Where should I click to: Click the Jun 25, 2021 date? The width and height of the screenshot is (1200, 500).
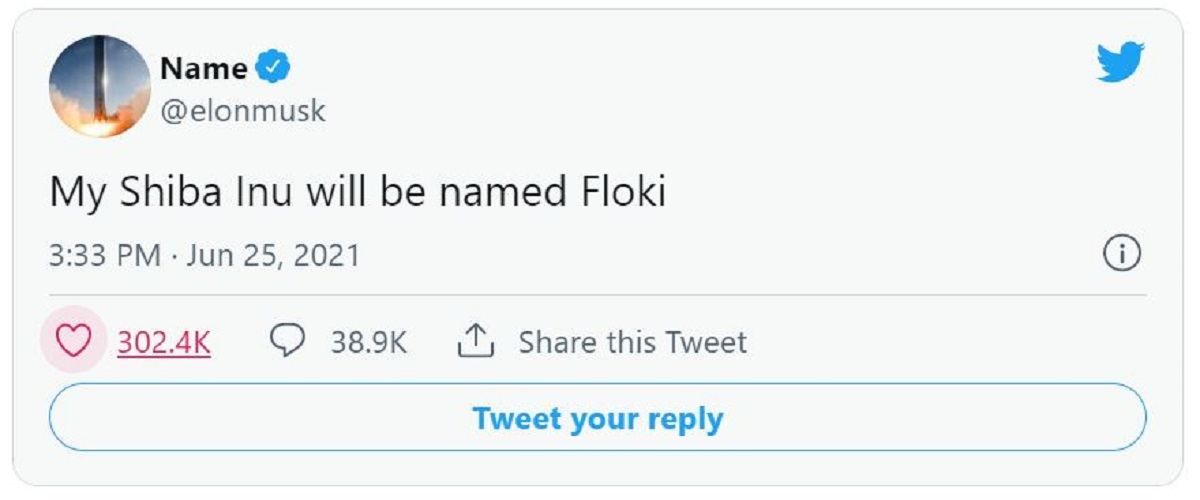(x=271, y=255)
